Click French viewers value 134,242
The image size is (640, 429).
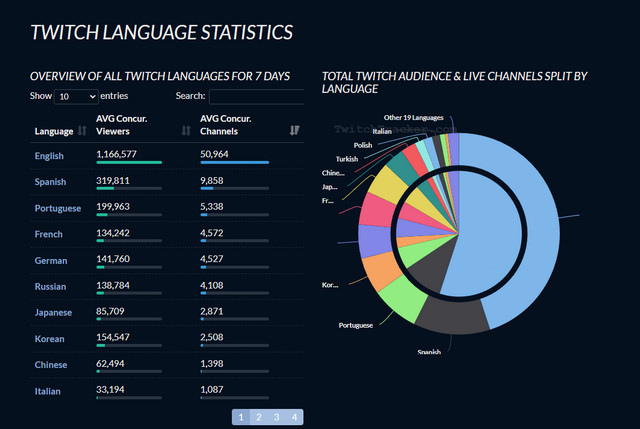[x=113, y=233]
